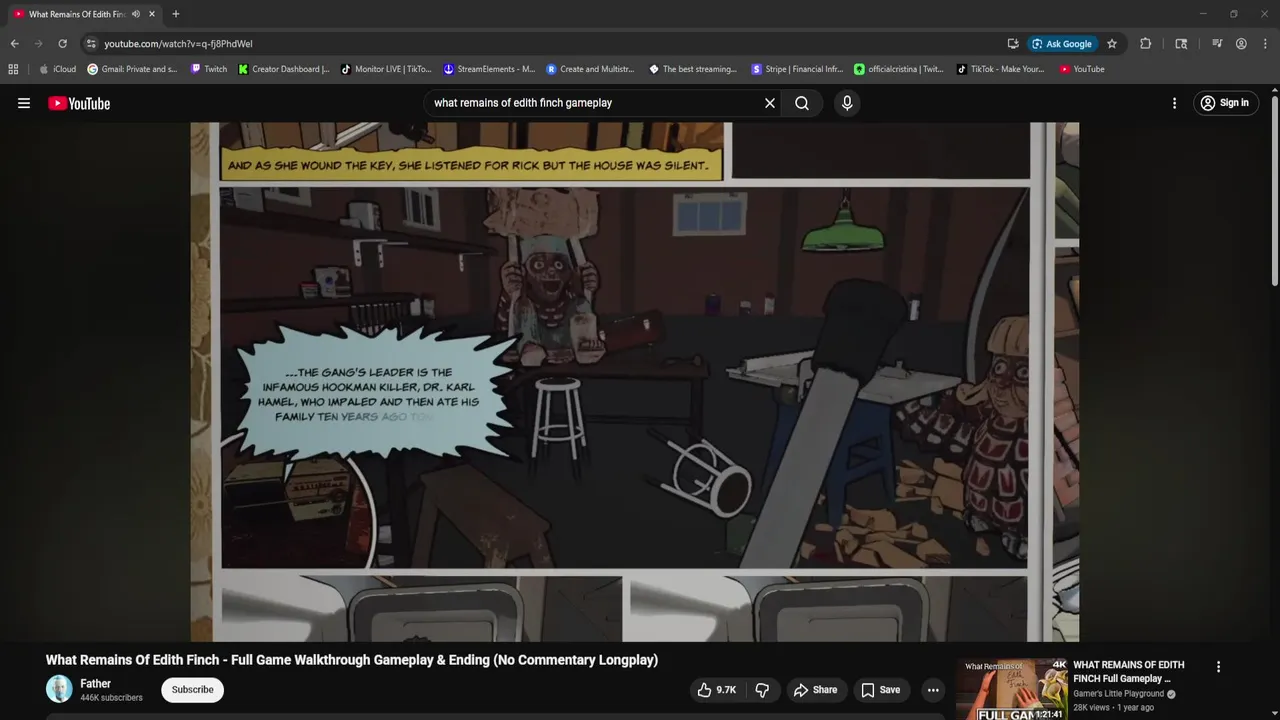
Task: Open the Stripe | Financial Infr... bookmark
Action: (797, 69)
